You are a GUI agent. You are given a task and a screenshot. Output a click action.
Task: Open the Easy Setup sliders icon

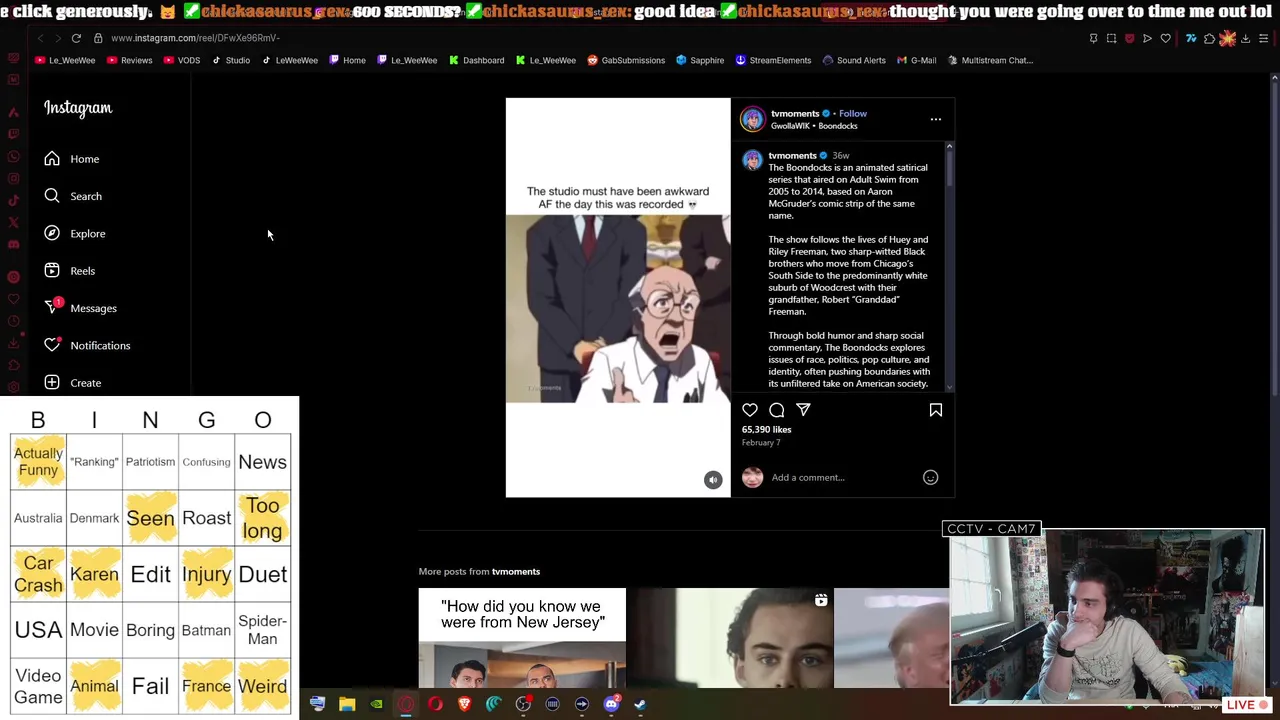point(1264,39)
